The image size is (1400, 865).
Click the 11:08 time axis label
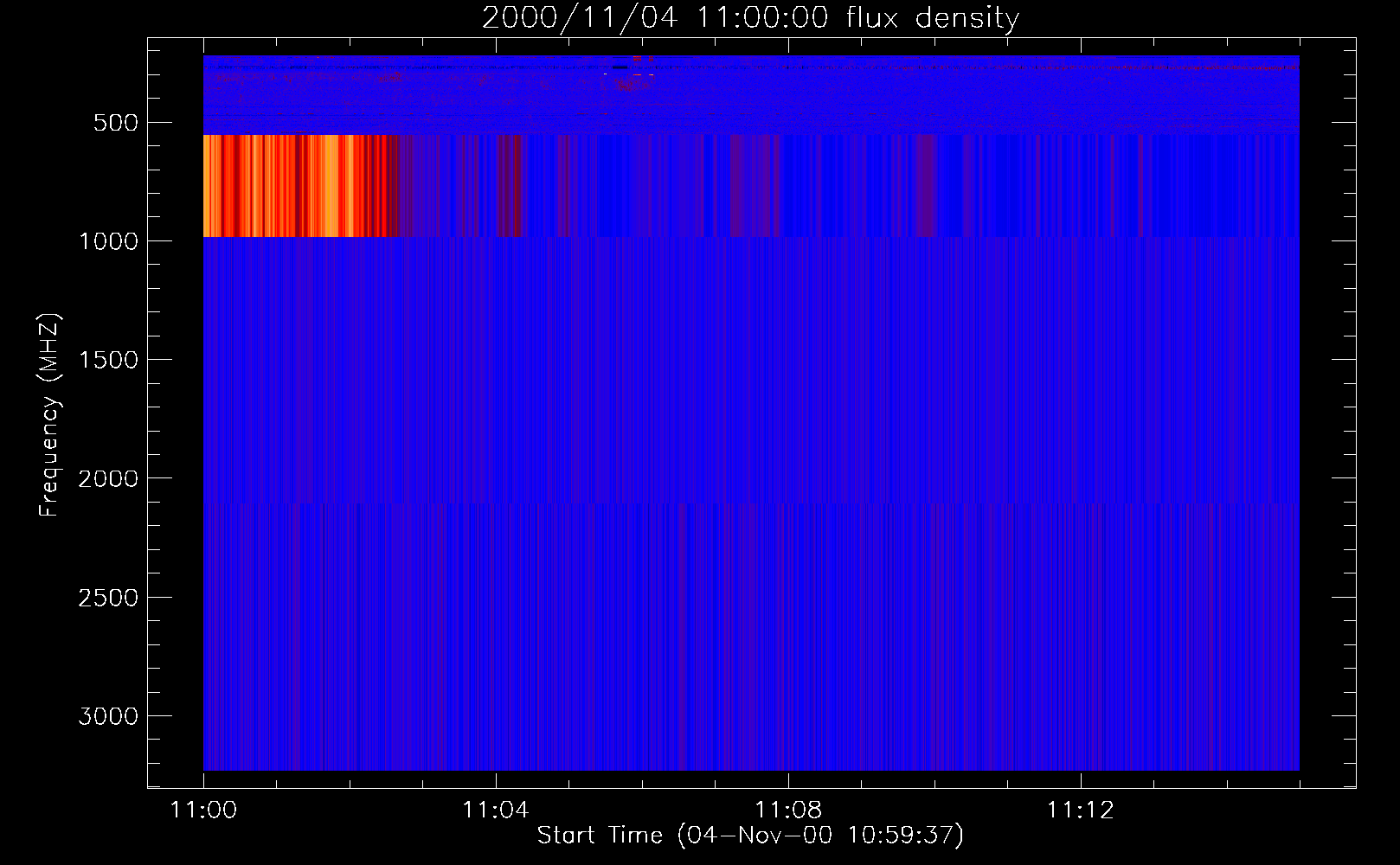click(787, 811)
